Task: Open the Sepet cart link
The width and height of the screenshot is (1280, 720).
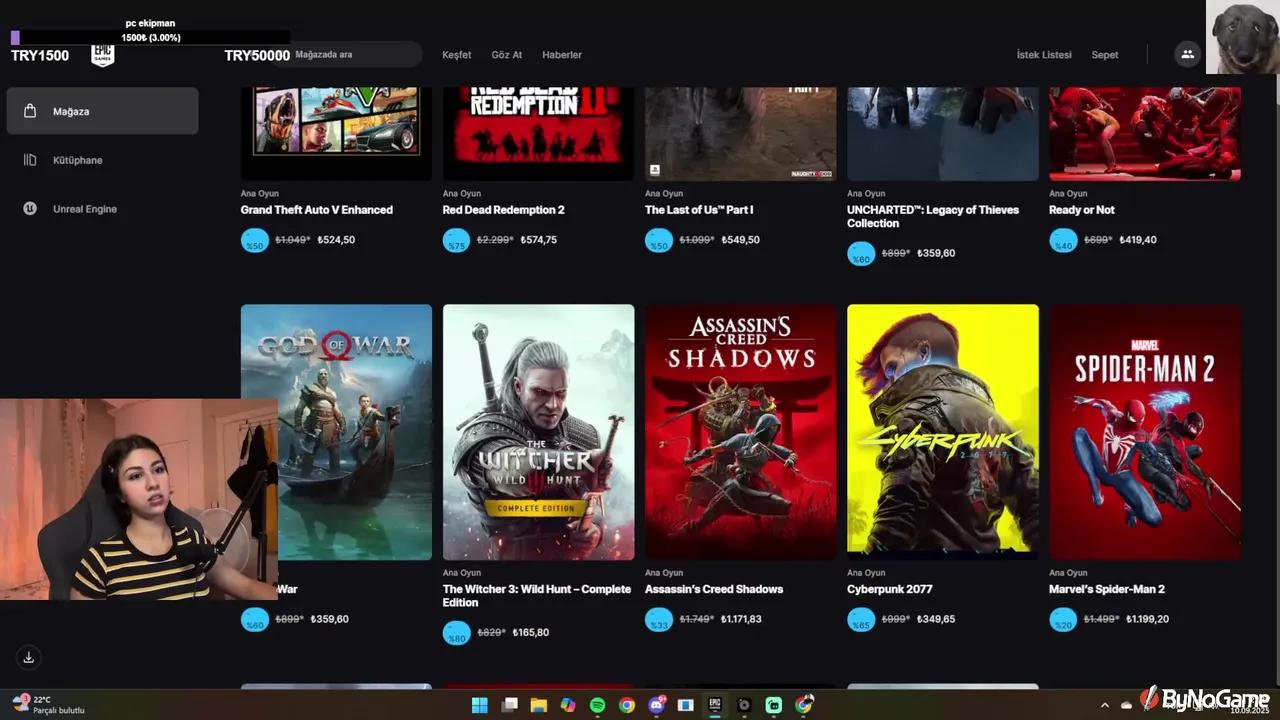Action: (1105, 55)
